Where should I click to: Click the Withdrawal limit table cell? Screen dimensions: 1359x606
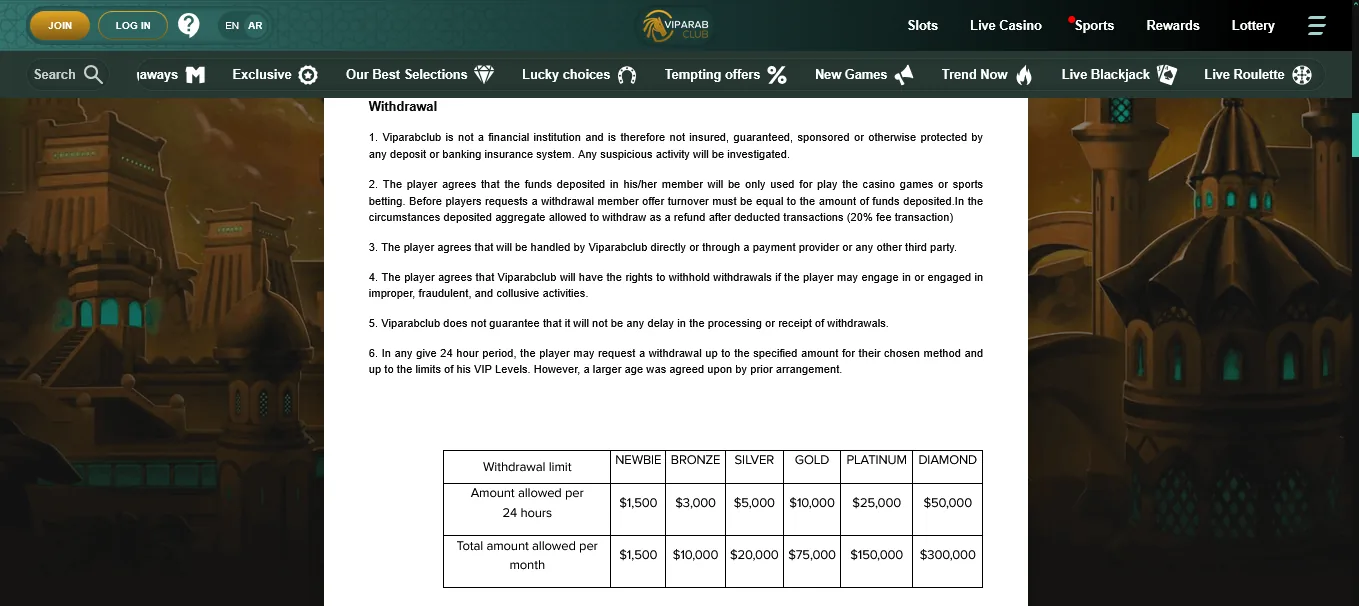527,467
